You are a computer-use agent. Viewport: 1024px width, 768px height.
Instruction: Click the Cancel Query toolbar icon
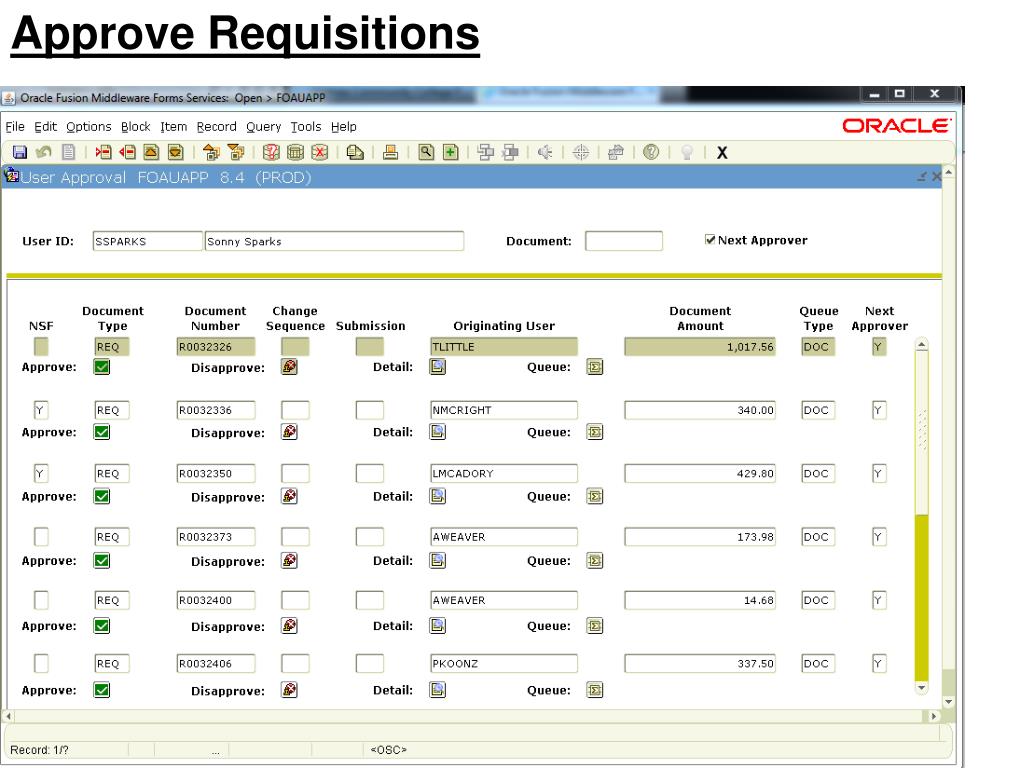319,153
